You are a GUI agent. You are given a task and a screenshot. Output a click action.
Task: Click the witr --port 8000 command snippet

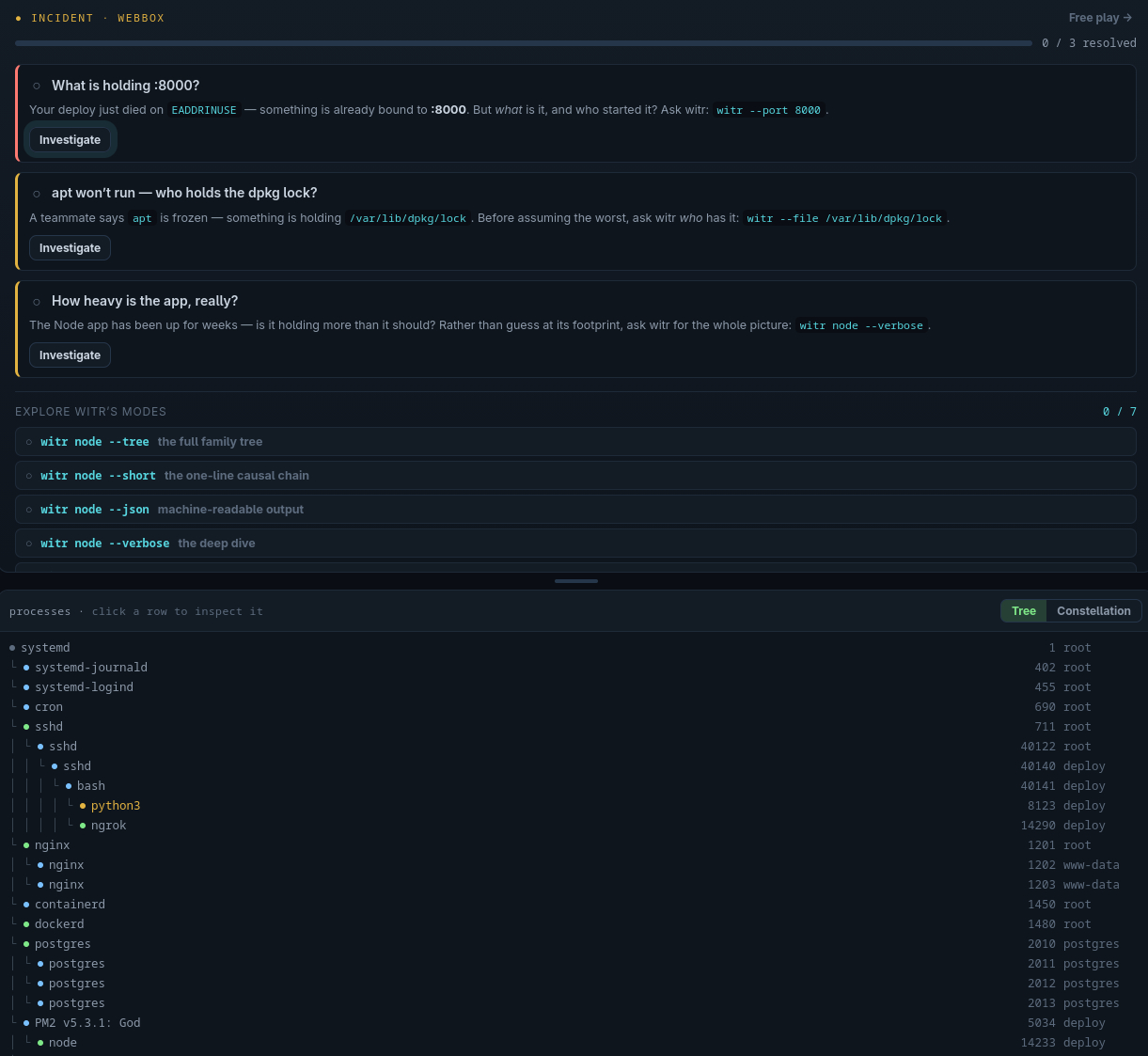(768, 110)
